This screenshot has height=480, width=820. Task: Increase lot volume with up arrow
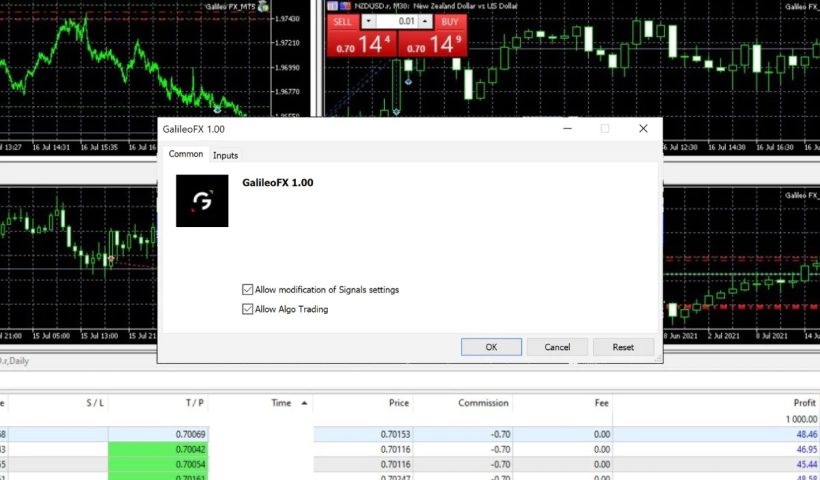425,21
